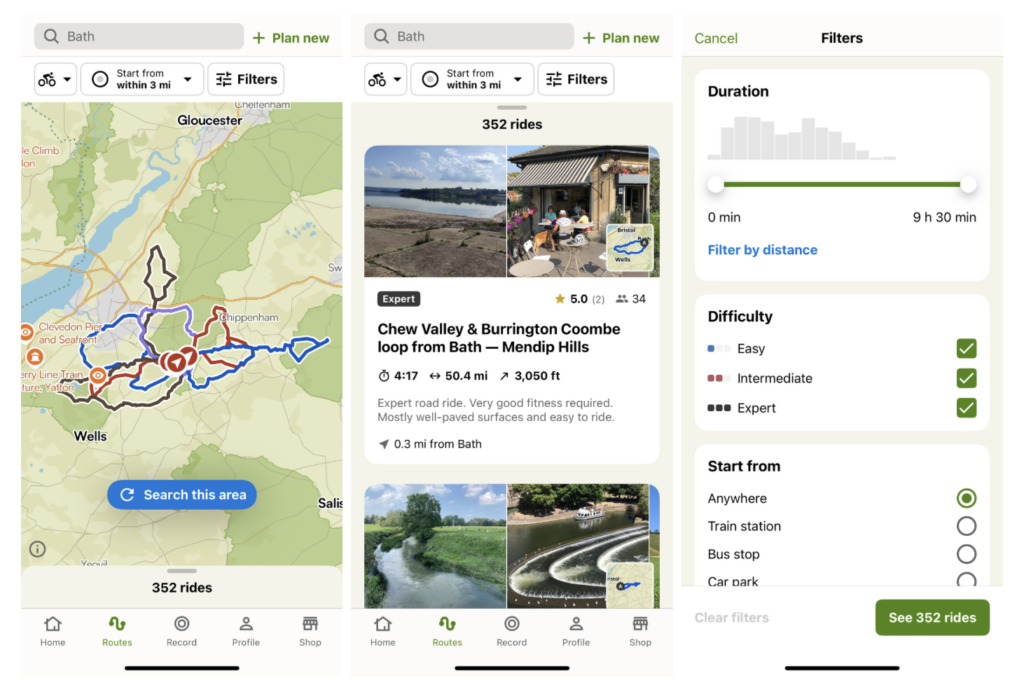Pull up the 352 rides sheet handle on map
The height and width of the screenshot is (692, 1024).
pos(182,571)
